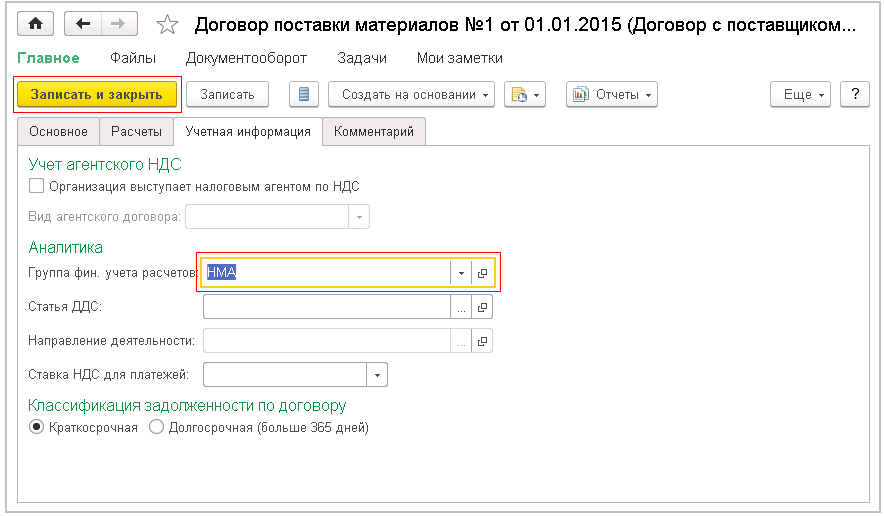884x516 pixels.
Task: Click the Home icon button
Action: point(38,23)
